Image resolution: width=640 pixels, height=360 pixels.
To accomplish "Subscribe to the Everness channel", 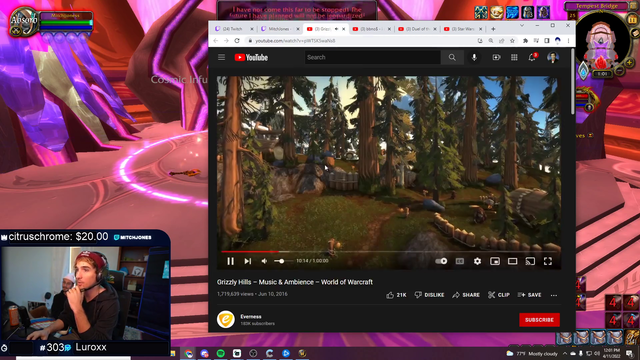I will [539, 320].
